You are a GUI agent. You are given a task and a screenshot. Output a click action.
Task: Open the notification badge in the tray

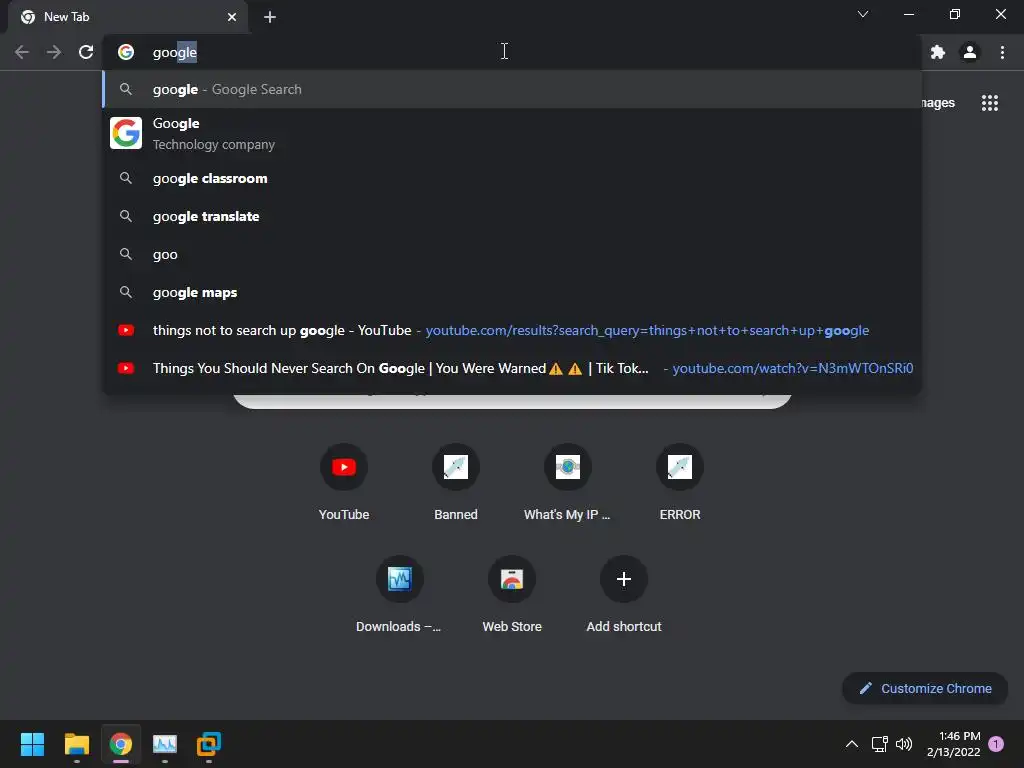pyautogui.click(x=996, y=744)
